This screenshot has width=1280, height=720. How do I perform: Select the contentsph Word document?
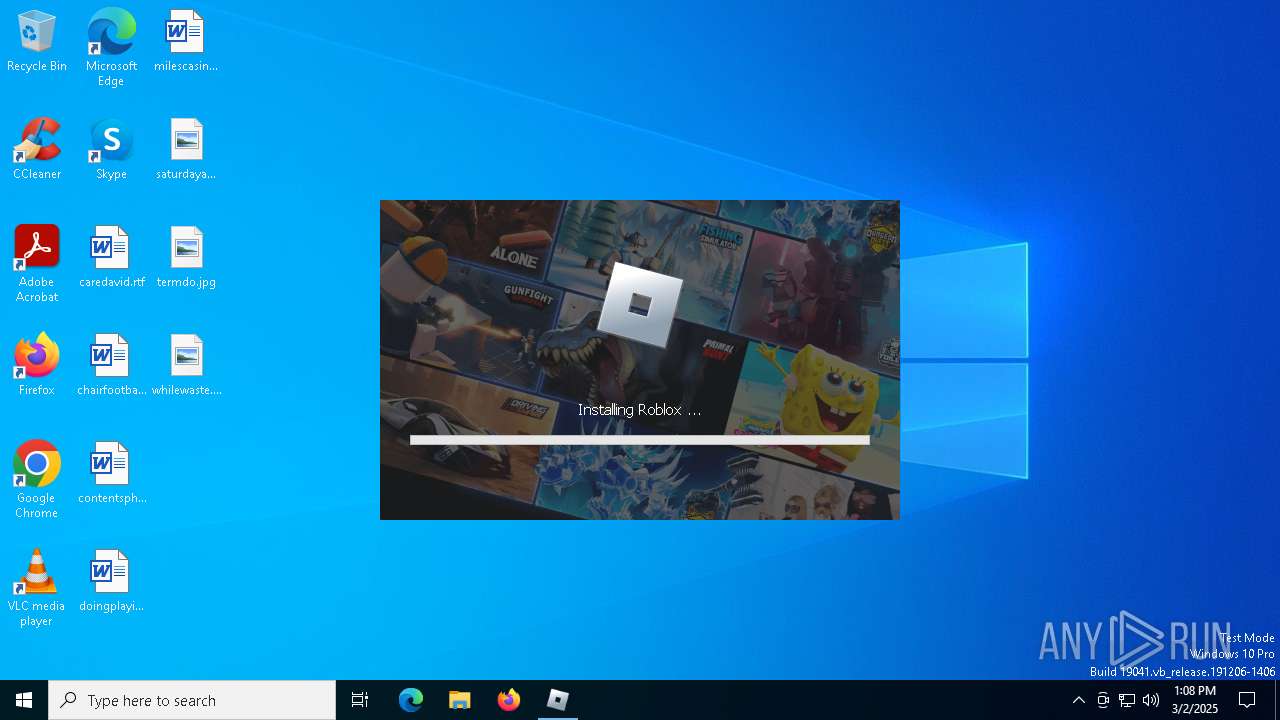click(x=111, y=473)
